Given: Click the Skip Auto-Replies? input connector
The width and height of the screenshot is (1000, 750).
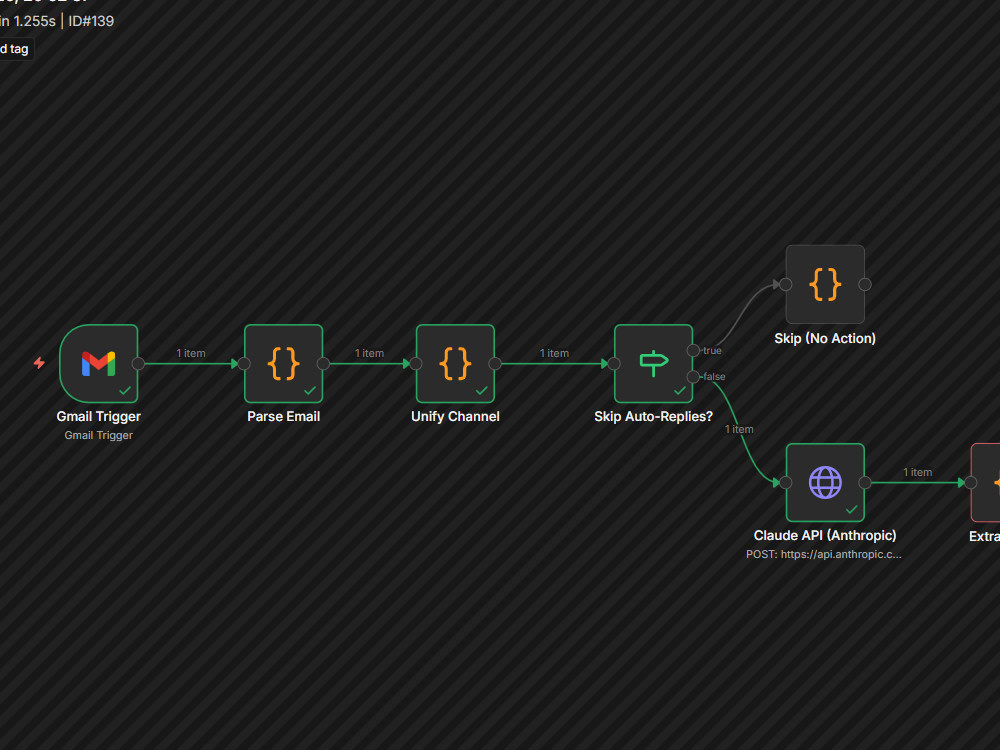Looking at the screenshot, I should tap(614, 364).
